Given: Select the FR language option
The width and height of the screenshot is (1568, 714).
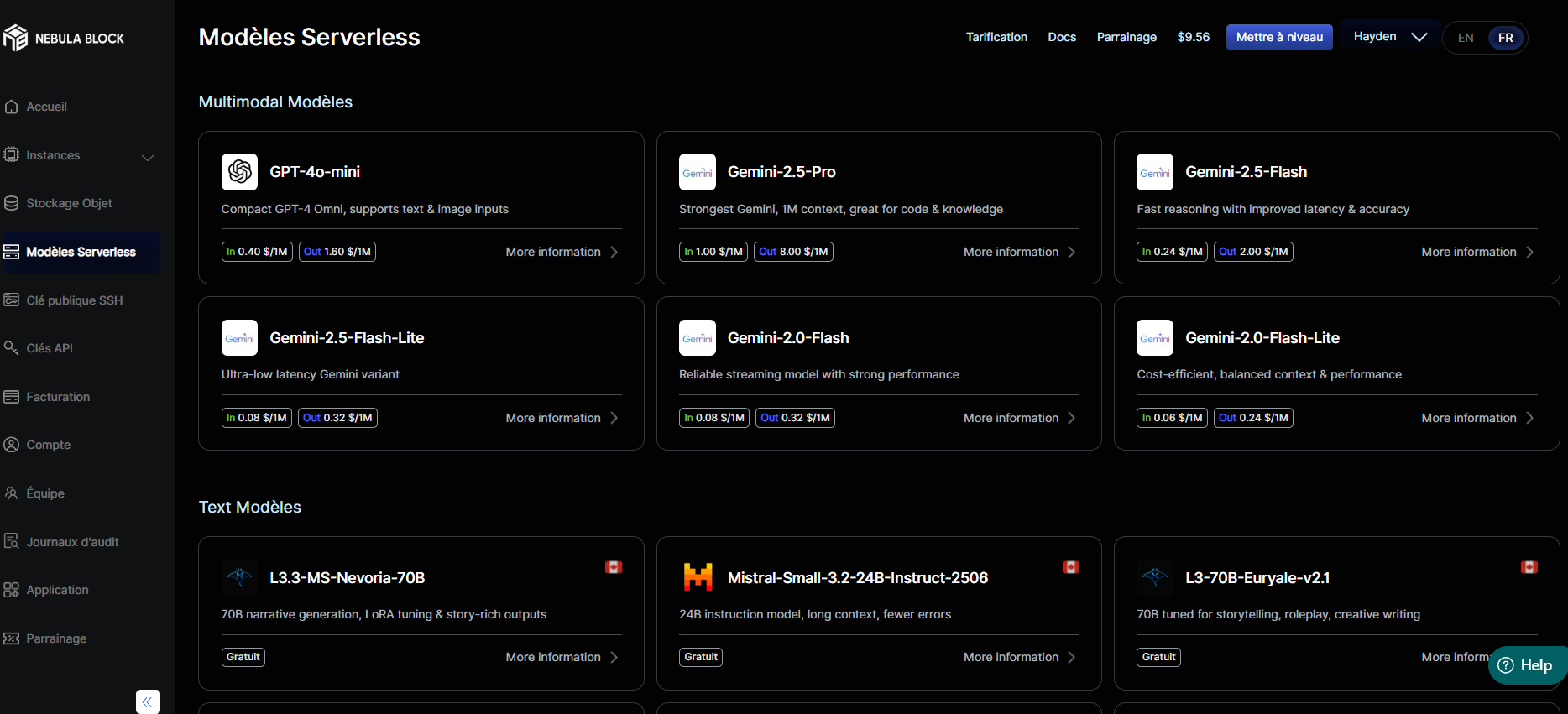Looking at the screenshot, I should pyautogui.click(x=1505, y=38).
